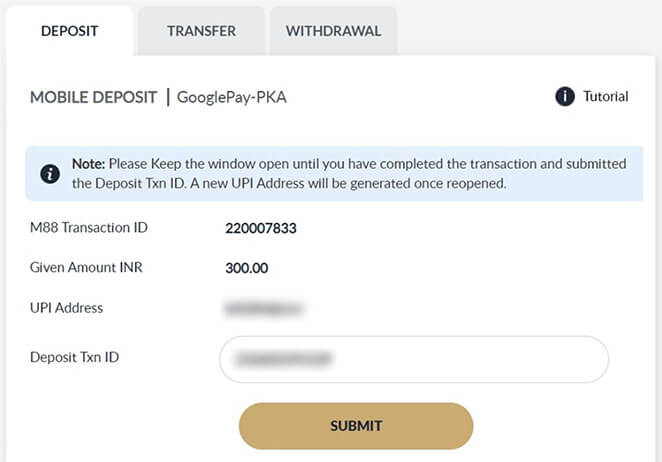This screenshot has width=662, height=462.
Task: Click the Given Amount INR label
Action: tap(86, 268)
